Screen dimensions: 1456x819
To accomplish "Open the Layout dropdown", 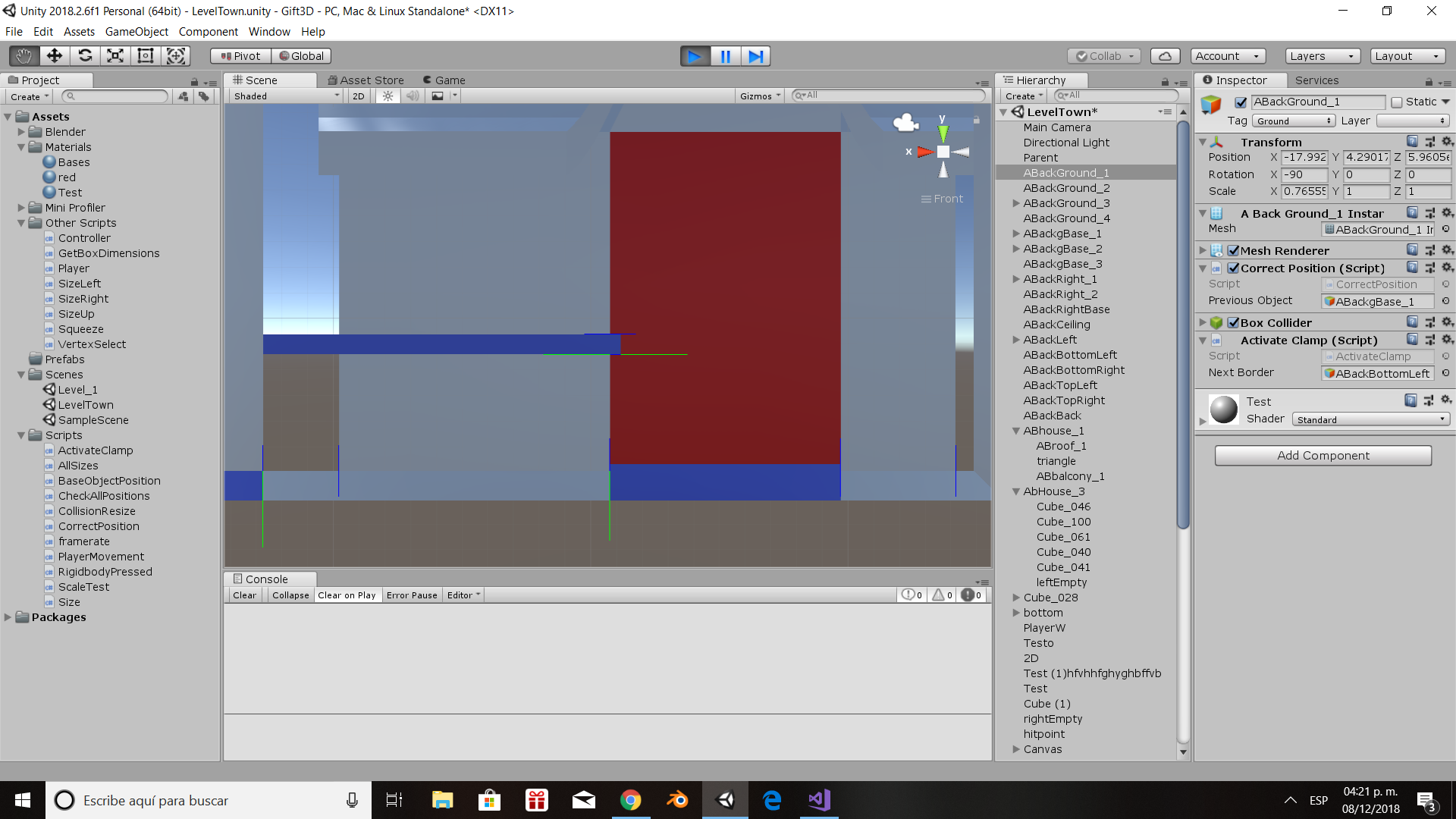I will coord(1407,56).
